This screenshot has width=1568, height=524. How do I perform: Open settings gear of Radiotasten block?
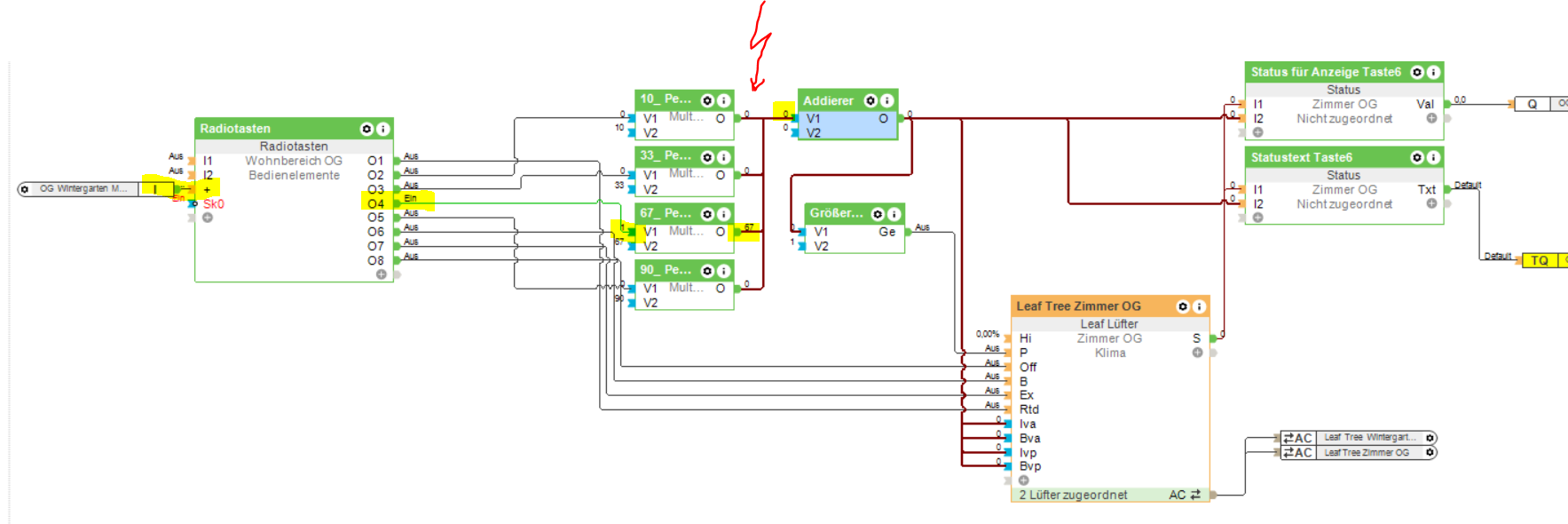click(x=366, y=129)
